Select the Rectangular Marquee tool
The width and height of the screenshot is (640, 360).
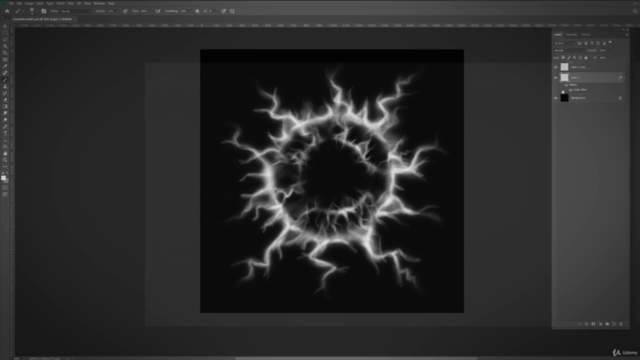click(x=5, y=33)
